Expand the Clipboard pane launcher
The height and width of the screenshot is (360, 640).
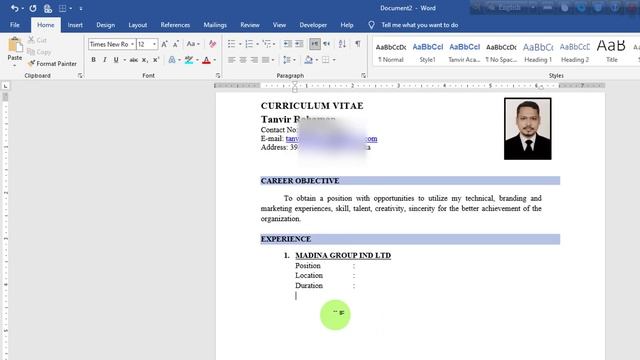[x=80, y=76]
